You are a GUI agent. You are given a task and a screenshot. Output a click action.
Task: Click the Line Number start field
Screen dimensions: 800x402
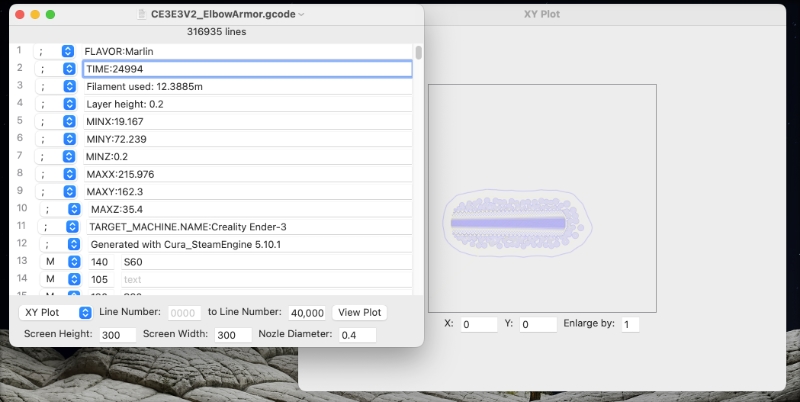click(184, 313)
